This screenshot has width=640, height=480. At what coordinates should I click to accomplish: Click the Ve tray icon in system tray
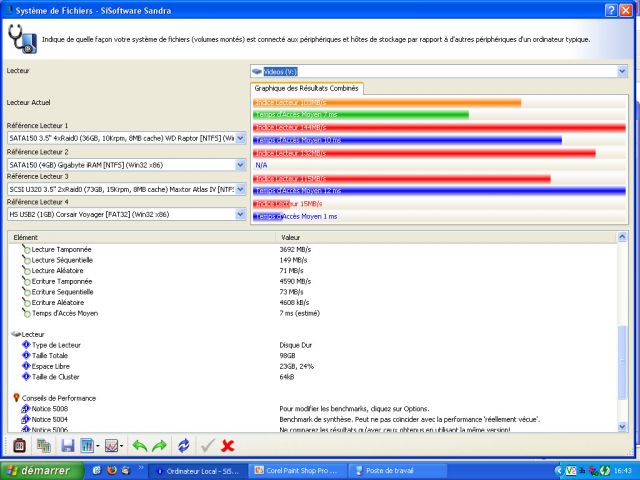(571, 471)
